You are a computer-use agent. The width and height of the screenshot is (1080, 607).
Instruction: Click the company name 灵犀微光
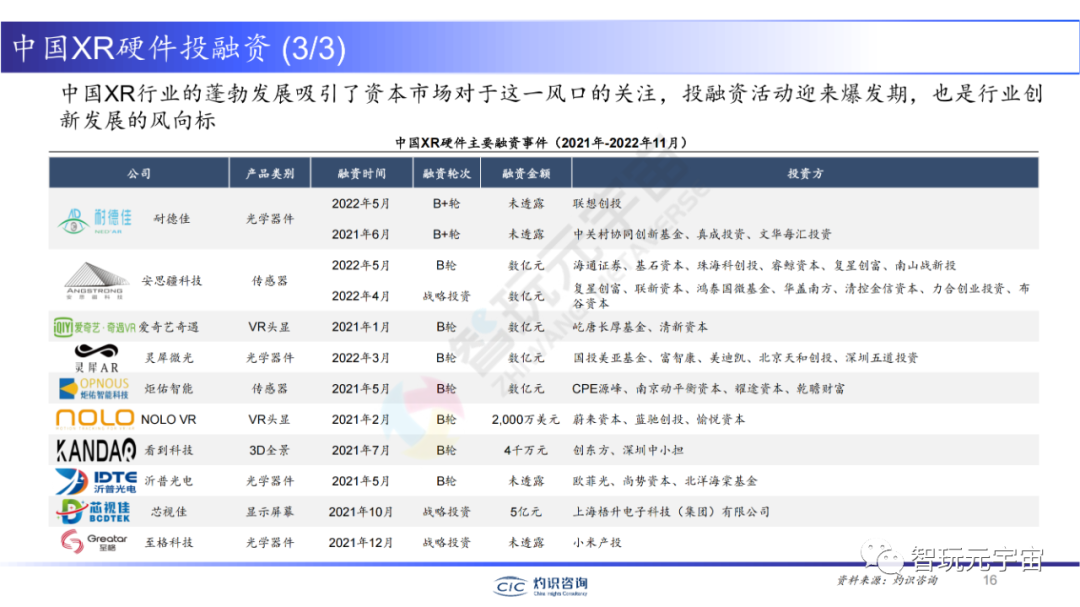pos(169,358)
